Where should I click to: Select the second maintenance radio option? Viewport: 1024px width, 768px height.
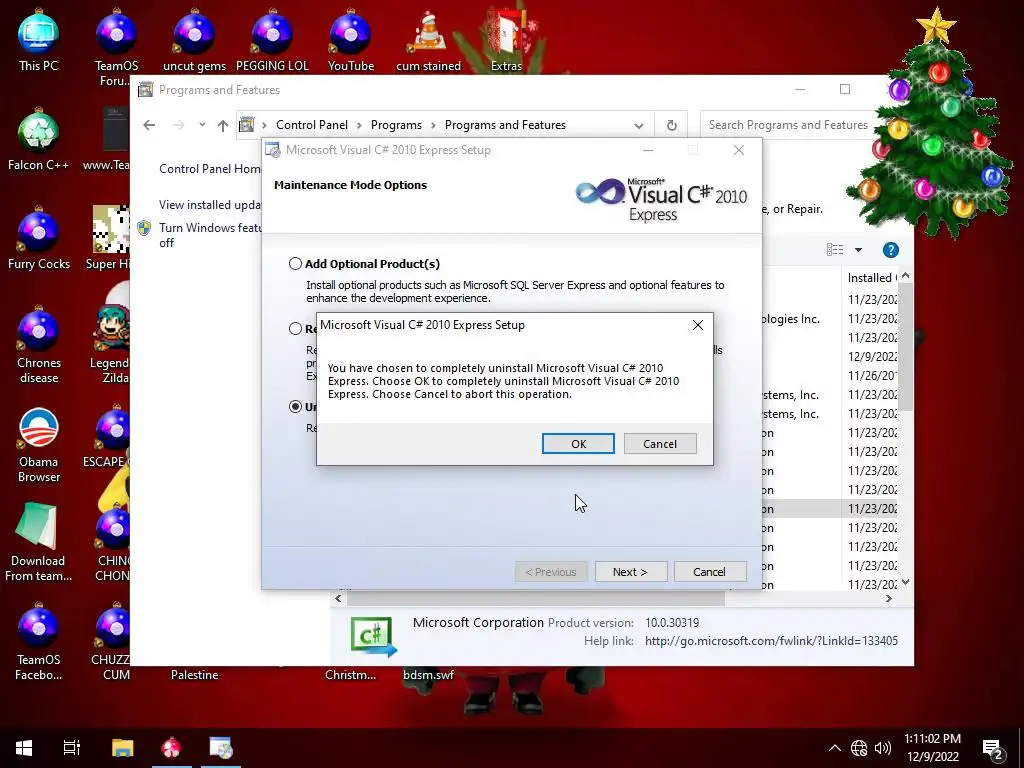click(295, 328)
